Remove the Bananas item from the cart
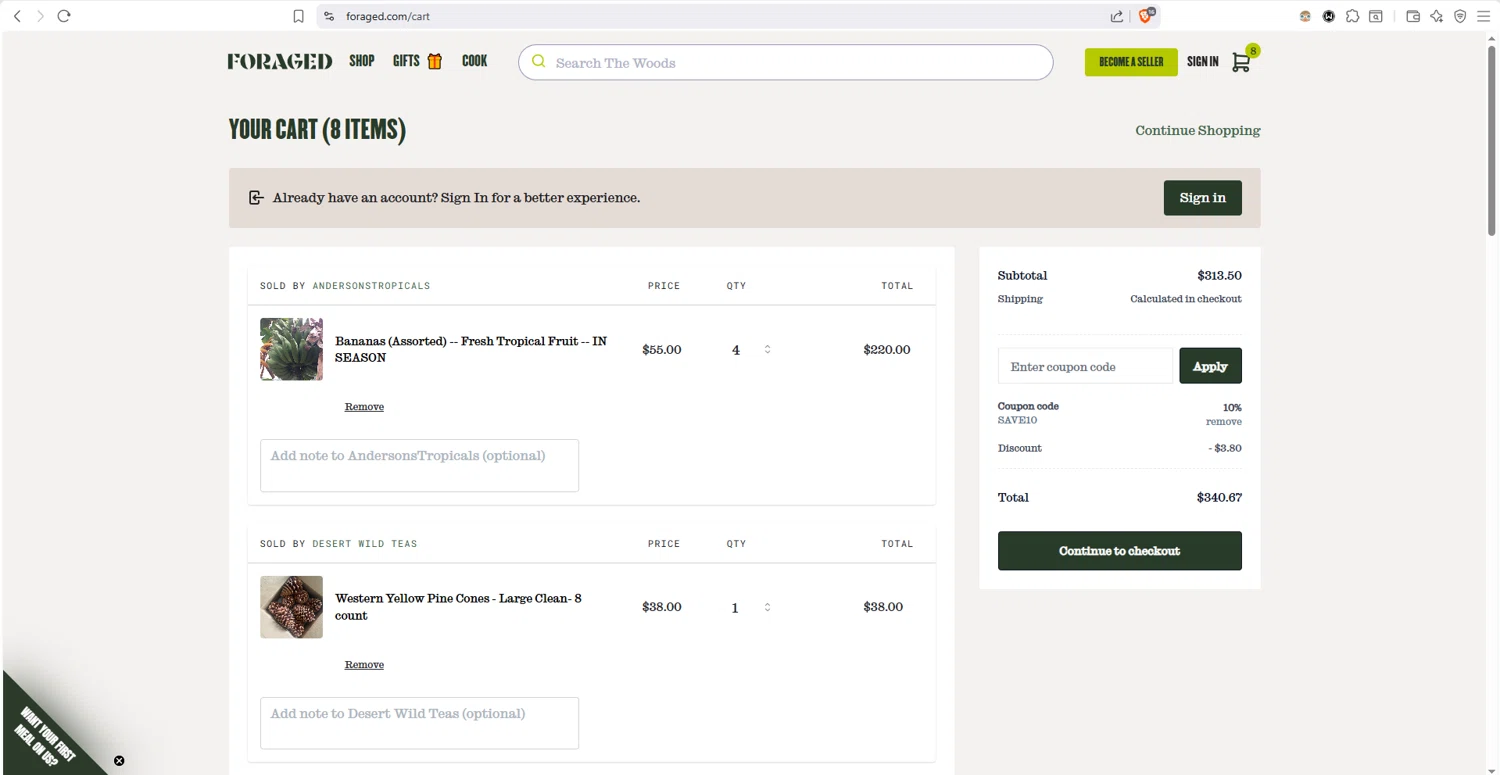1500x775 pixels. coord(364,407)
